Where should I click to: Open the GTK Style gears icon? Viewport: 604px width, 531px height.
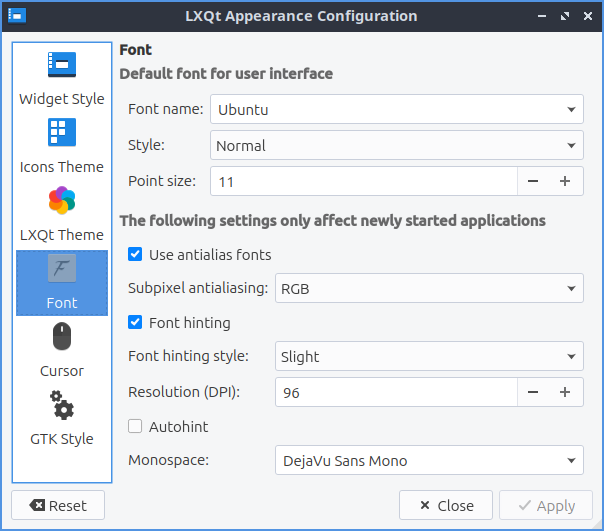(x=61, y=406)
